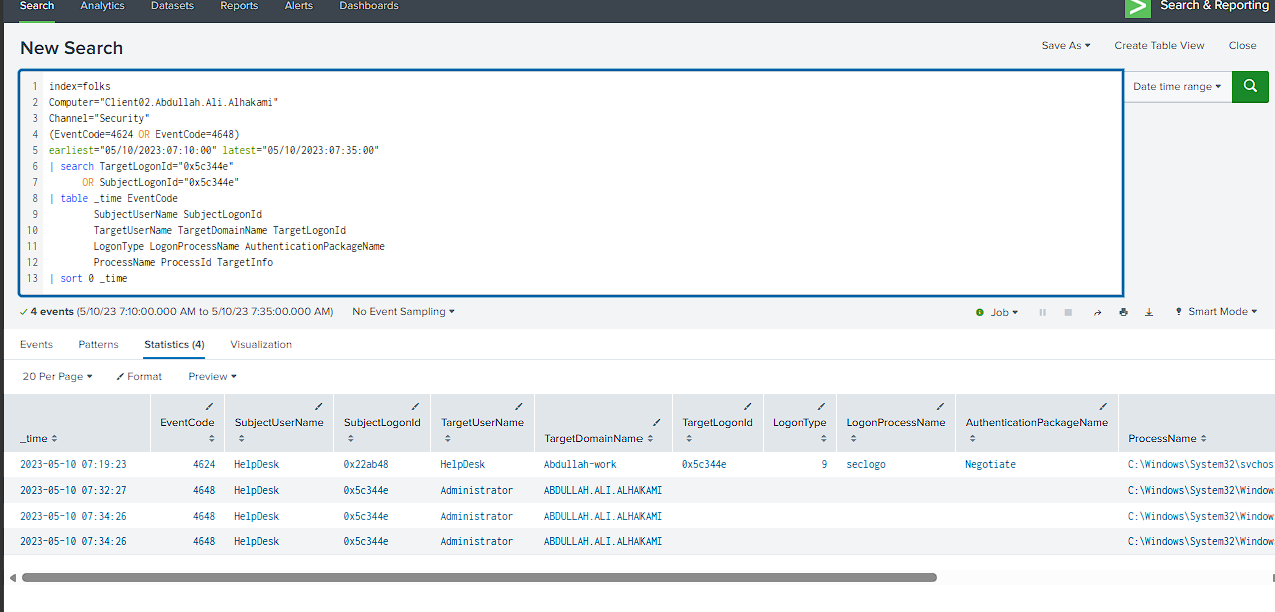Click the Negotiate authentication package cell
This screenshot has width=1275, height=612.
(990, 465)
